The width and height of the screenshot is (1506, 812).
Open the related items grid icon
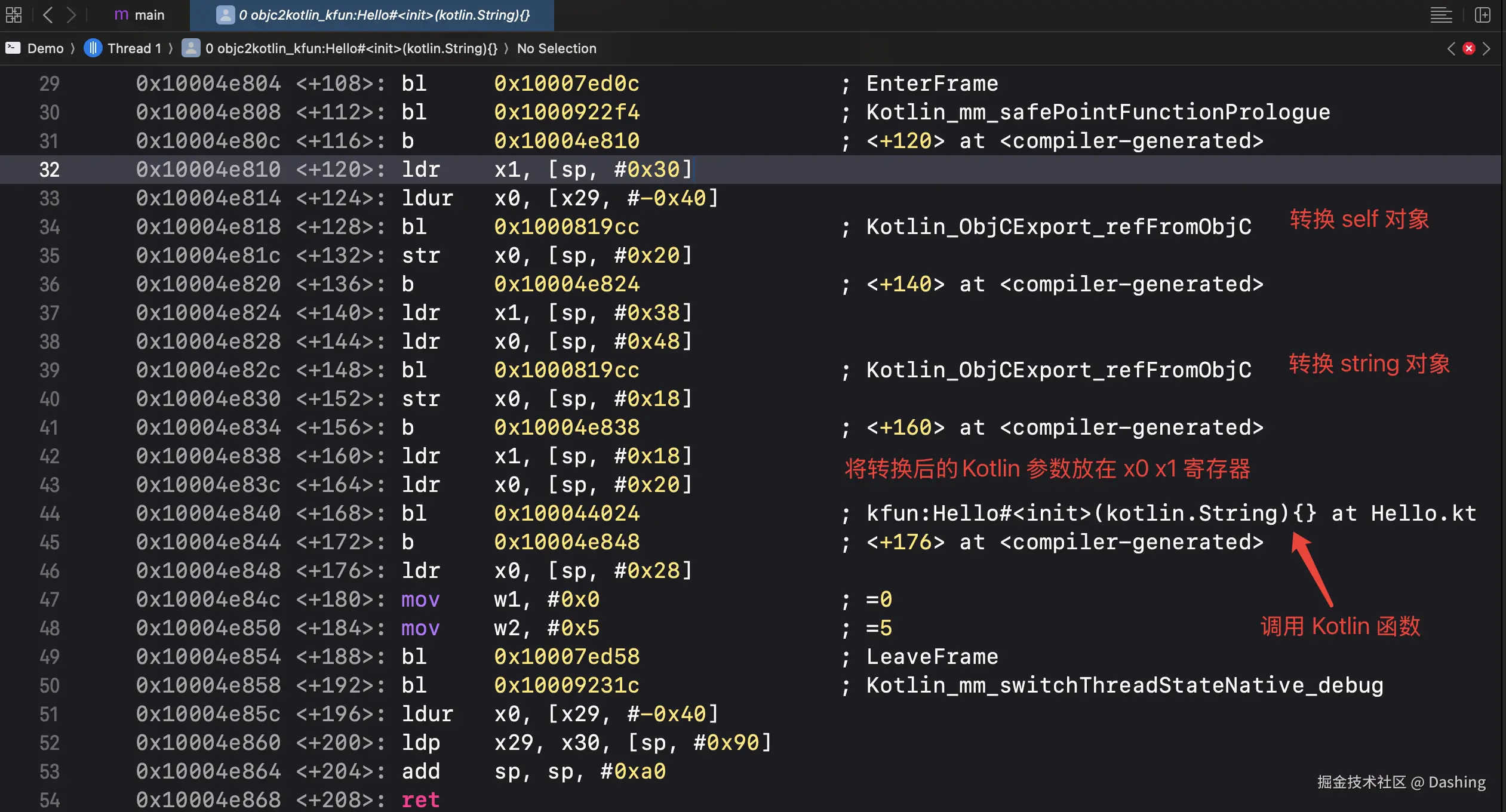(x=14, y=15)
